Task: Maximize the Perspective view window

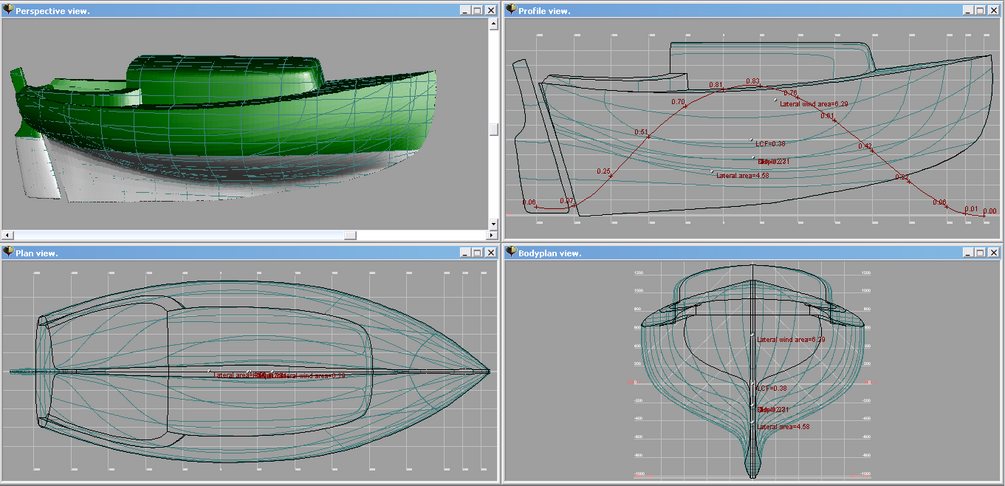Action: (x=478, y=10)
